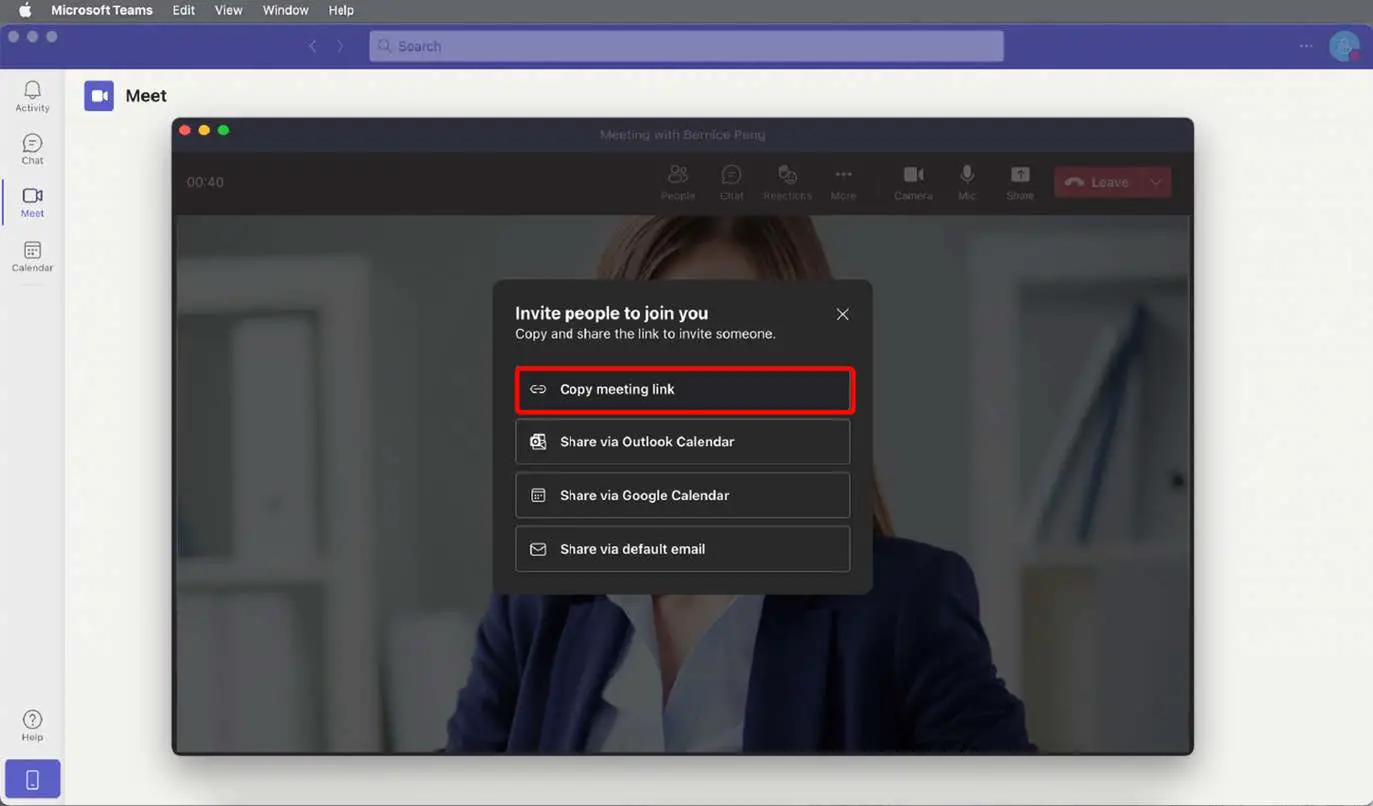Go forward with the right arrow

(x=340, y=46)
